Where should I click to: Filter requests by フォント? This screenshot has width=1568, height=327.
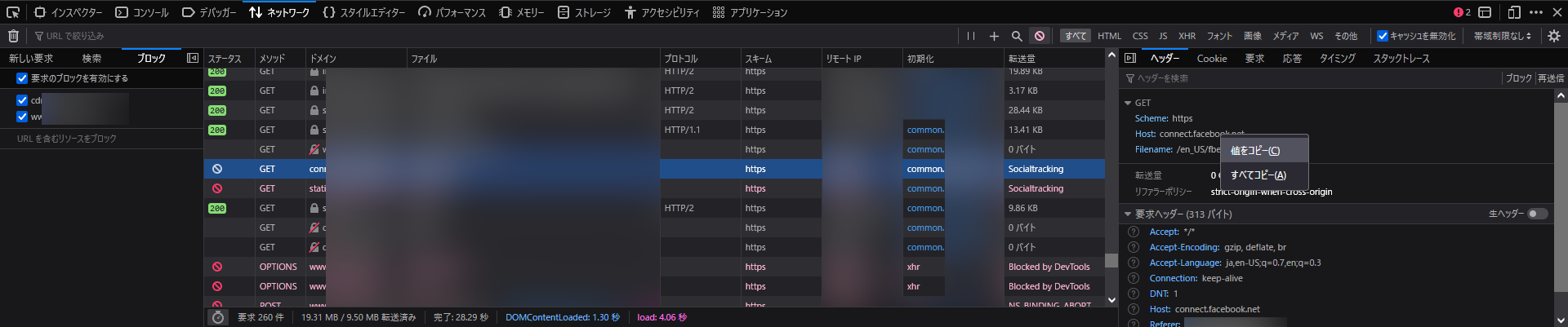coord(1219,36)
